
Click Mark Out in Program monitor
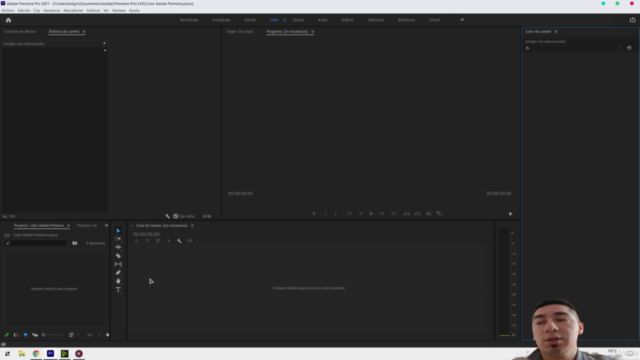(336, 213)
